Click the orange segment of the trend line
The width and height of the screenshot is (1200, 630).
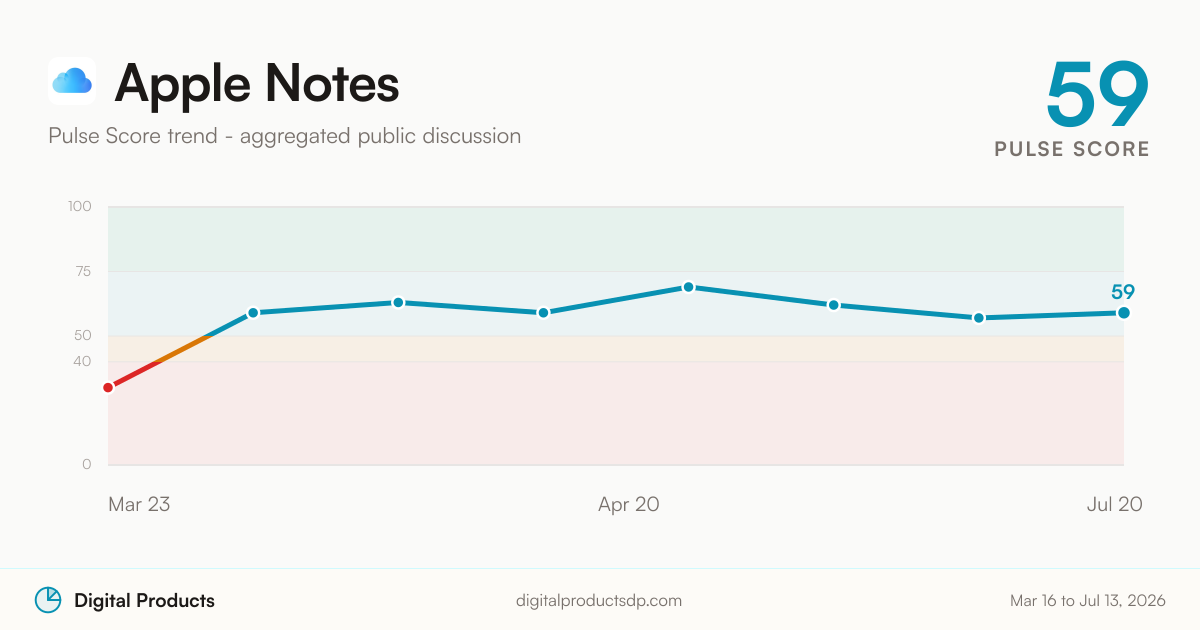tap(186, 348)
